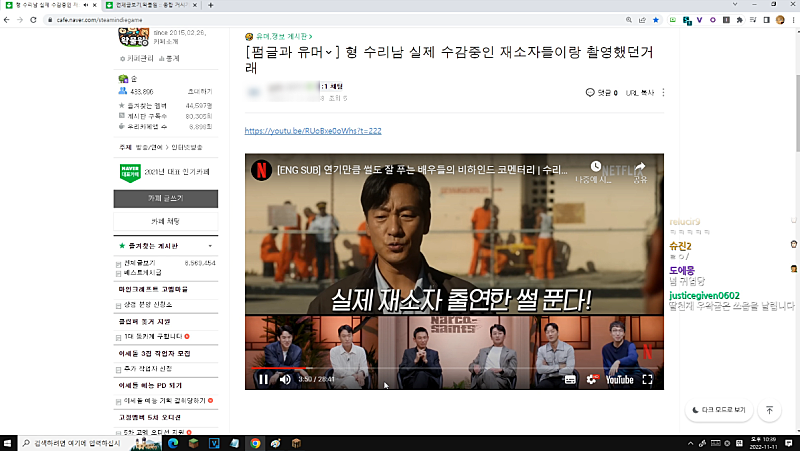Open Chrome icon in taskbar

255,443
